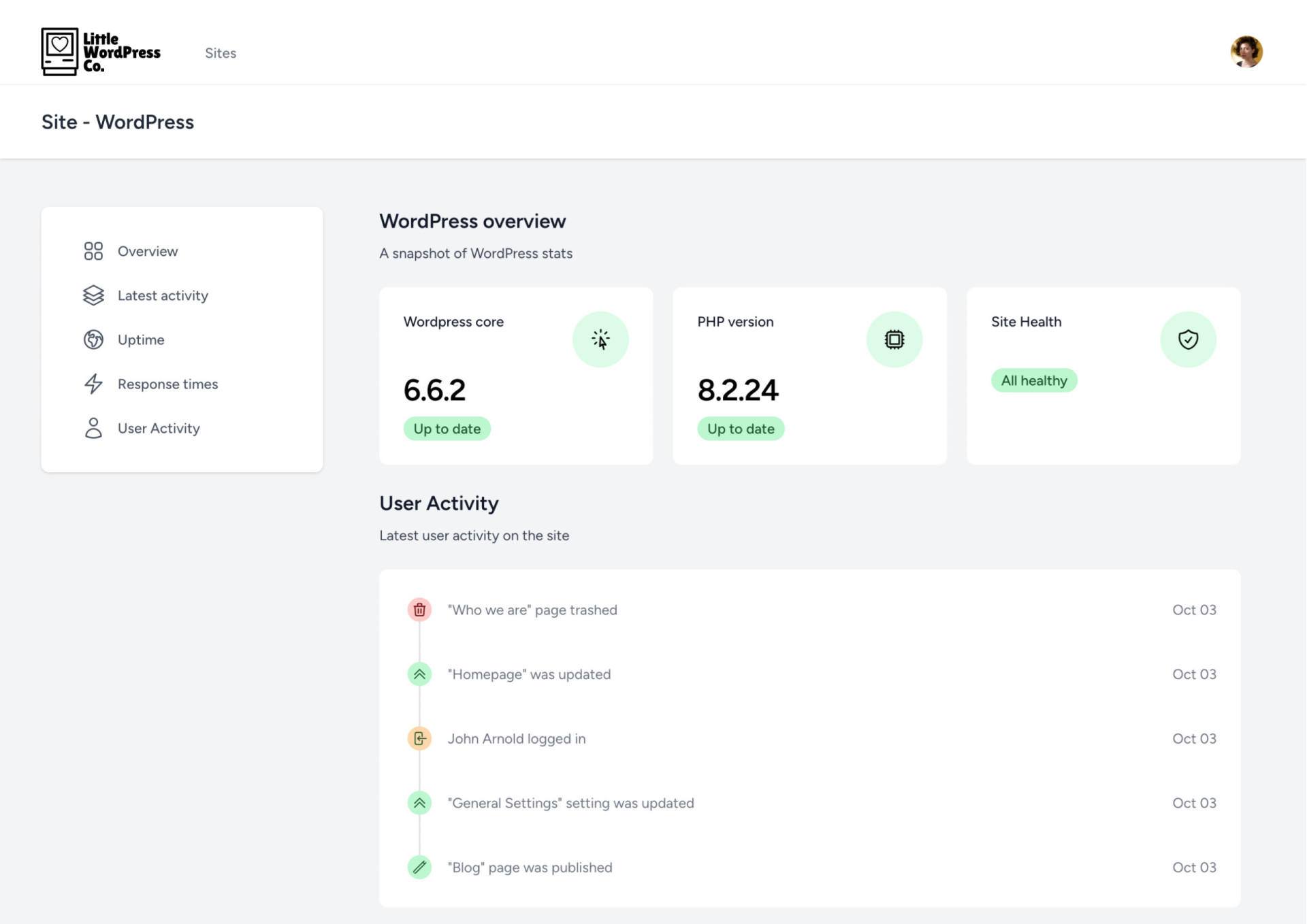Click "Latest user activity on the site" subtitle
The width and height of the screenshot is (1307, 924).
(474, 535)
